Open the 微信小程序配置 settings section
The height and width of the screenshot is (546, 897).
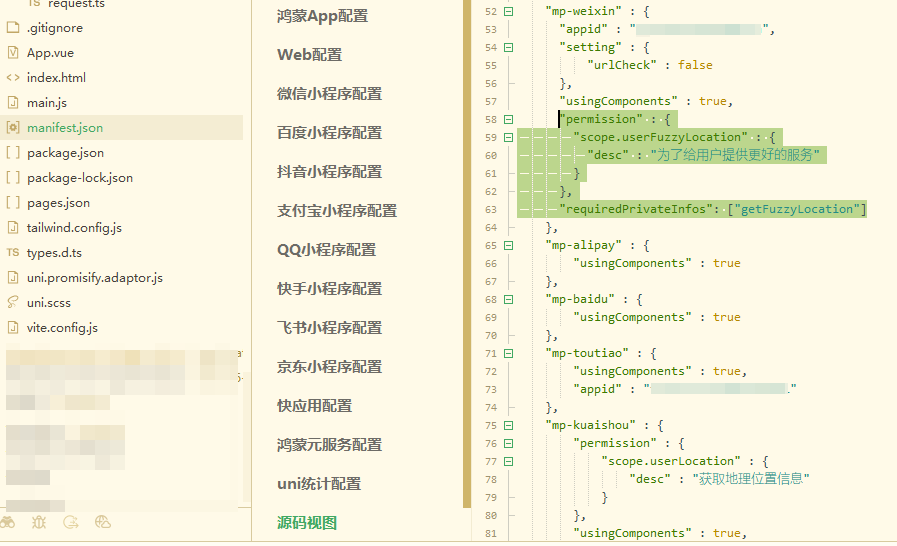(x=329, y=94)
